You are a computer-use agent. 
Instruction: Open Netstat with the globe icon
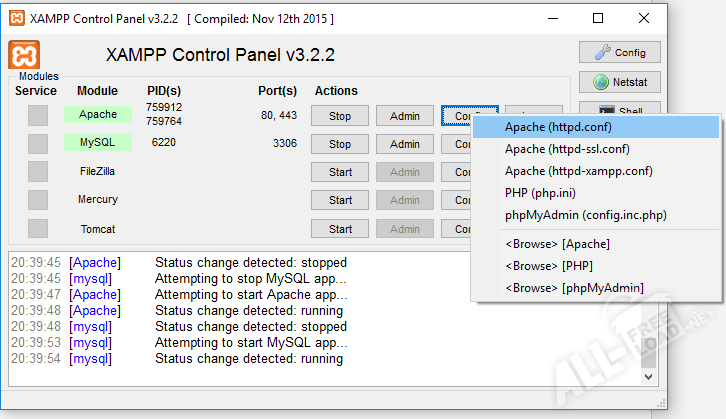619,83
